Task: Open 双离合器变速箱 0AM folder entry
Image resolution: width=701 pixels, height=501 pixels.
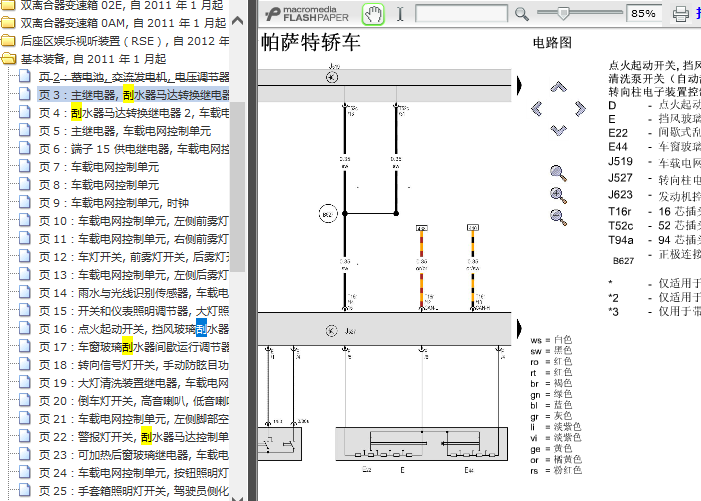Action: 124,23
